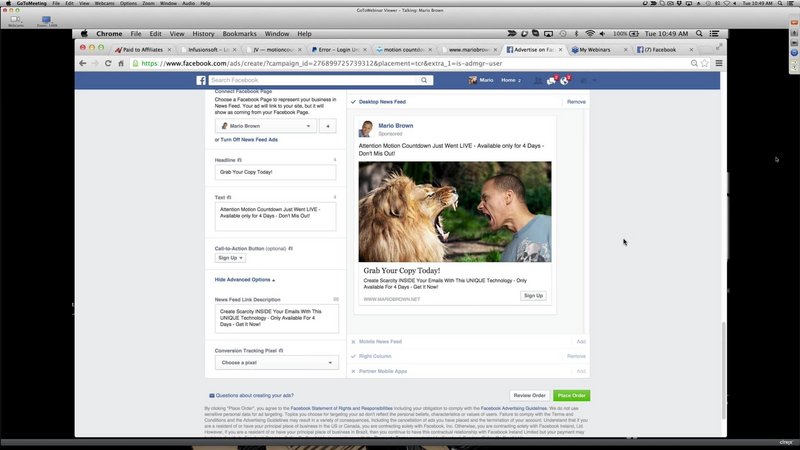800x450 pixels.
Task: Open Facebook notifications globe icon
Action: pos(564,80)
